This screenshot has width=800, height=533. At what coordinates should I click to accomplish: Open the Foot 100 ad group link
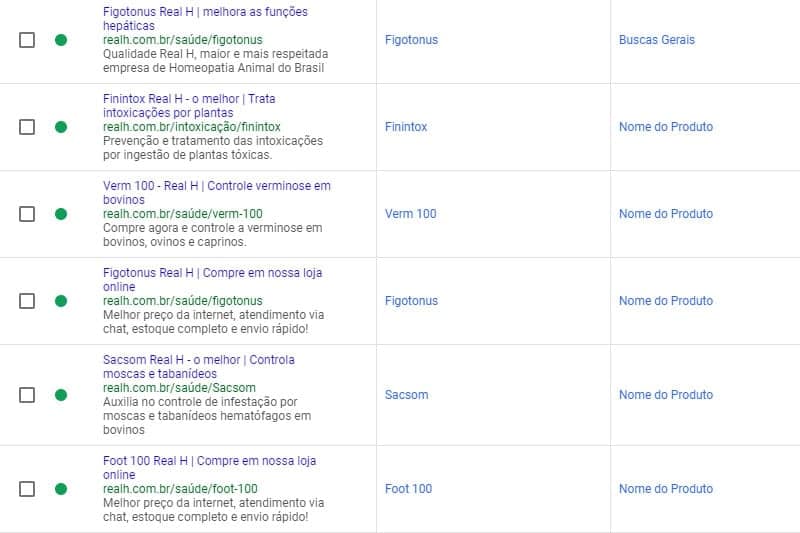pos(408,489)
